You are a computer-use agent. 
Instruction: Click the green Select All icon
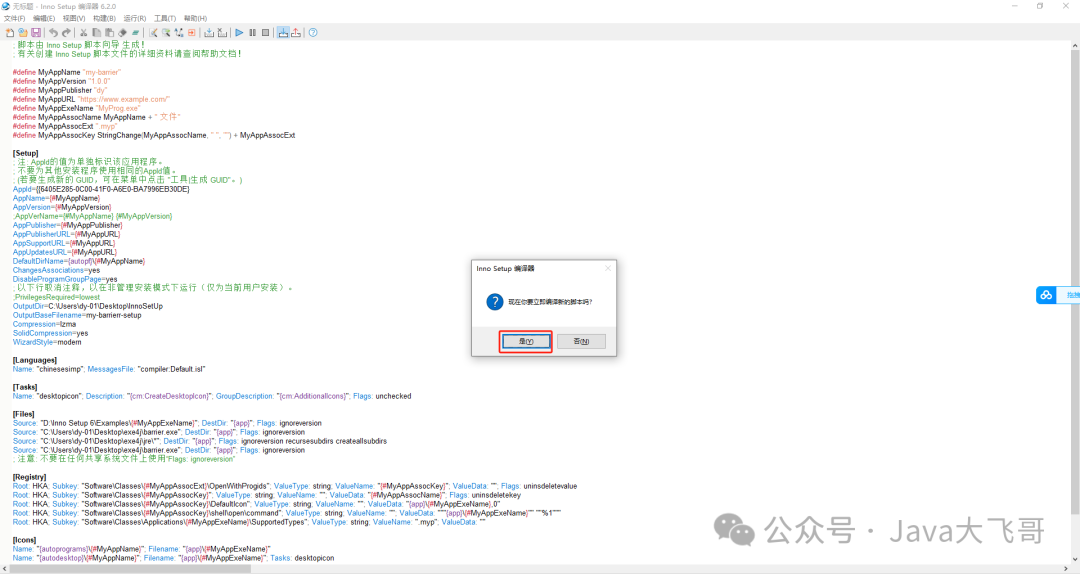[136, 32]
